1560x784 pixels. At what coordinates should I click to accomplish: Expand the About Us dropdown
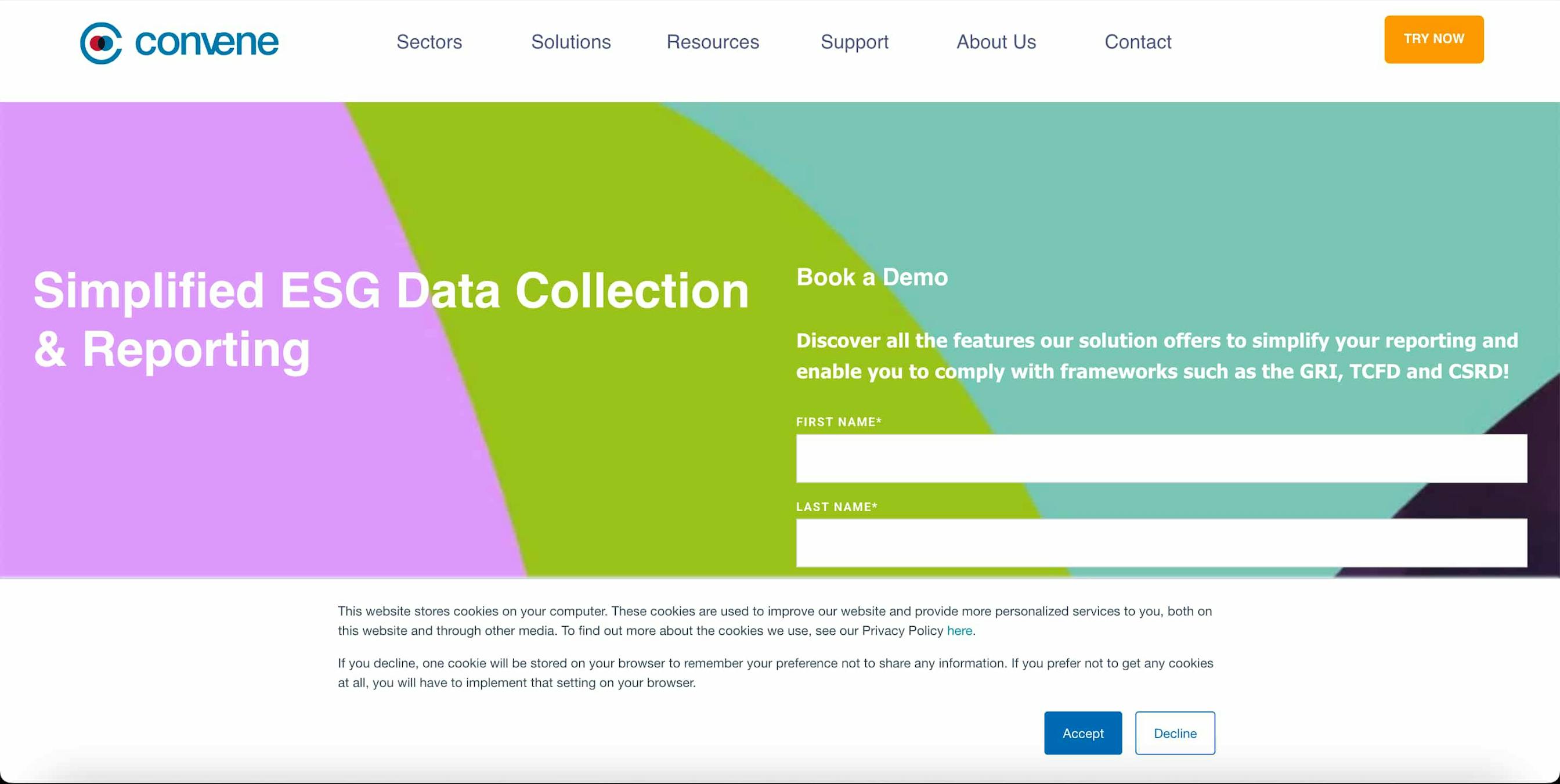click(995, 42)
